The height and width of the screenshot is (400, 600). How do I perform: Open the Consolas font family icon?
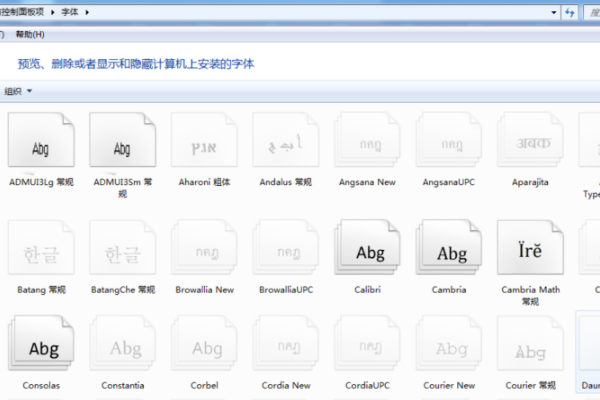coord(41,343)
